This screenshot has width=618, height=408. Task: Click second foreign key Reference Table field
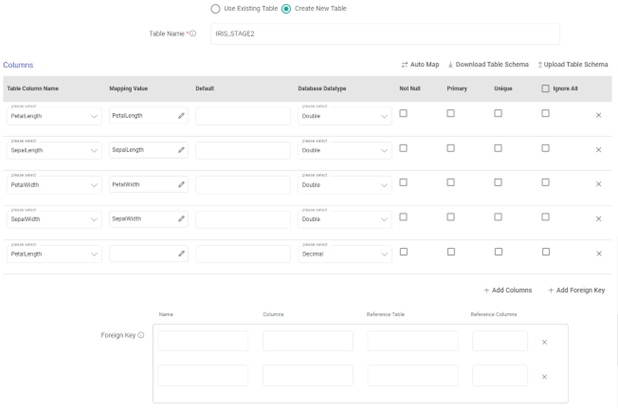coord(413,376)
